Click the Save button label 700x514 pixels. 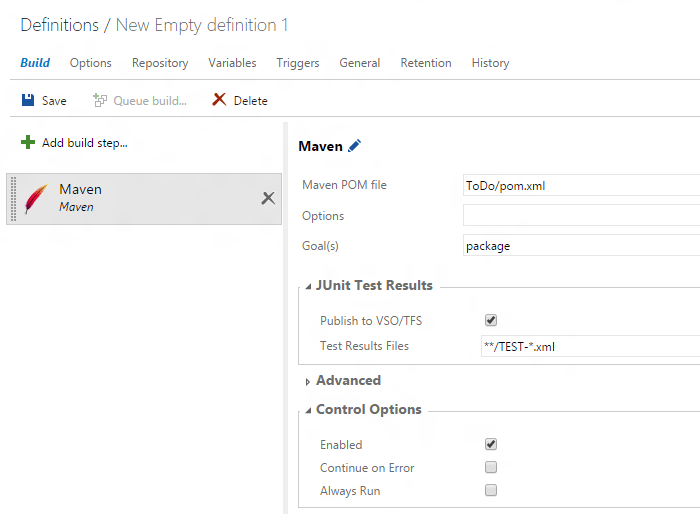pyautogui.click(x=54, y=101)
